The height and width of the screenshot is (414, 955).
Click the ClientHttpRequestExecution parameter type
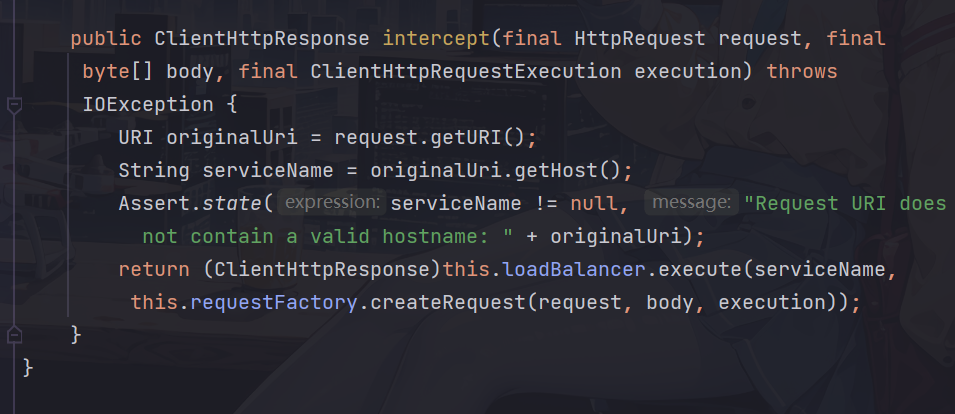click(466, 72)
